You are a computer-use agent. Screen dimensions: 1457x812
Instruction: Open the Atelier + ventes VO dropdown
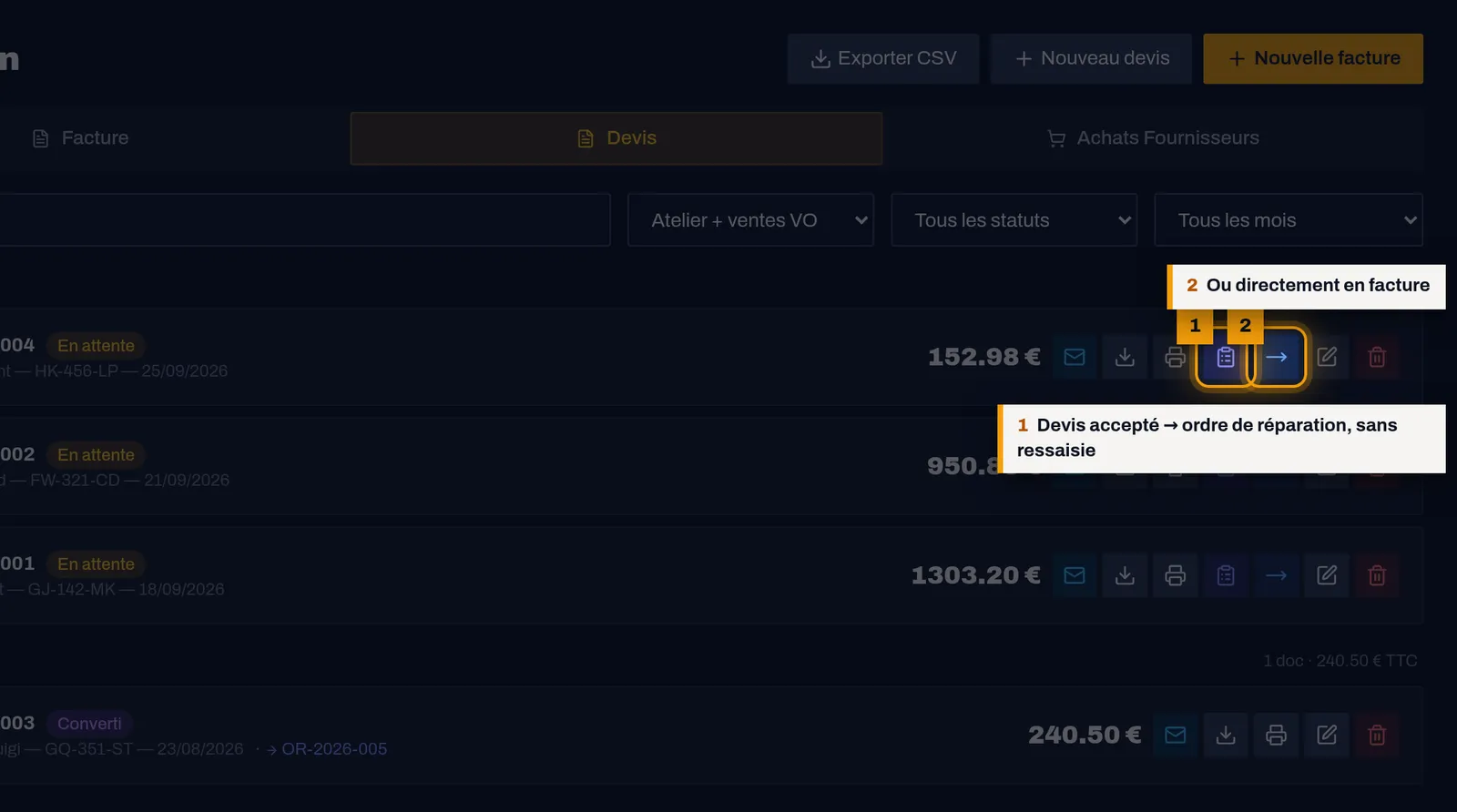click(750, 219)
